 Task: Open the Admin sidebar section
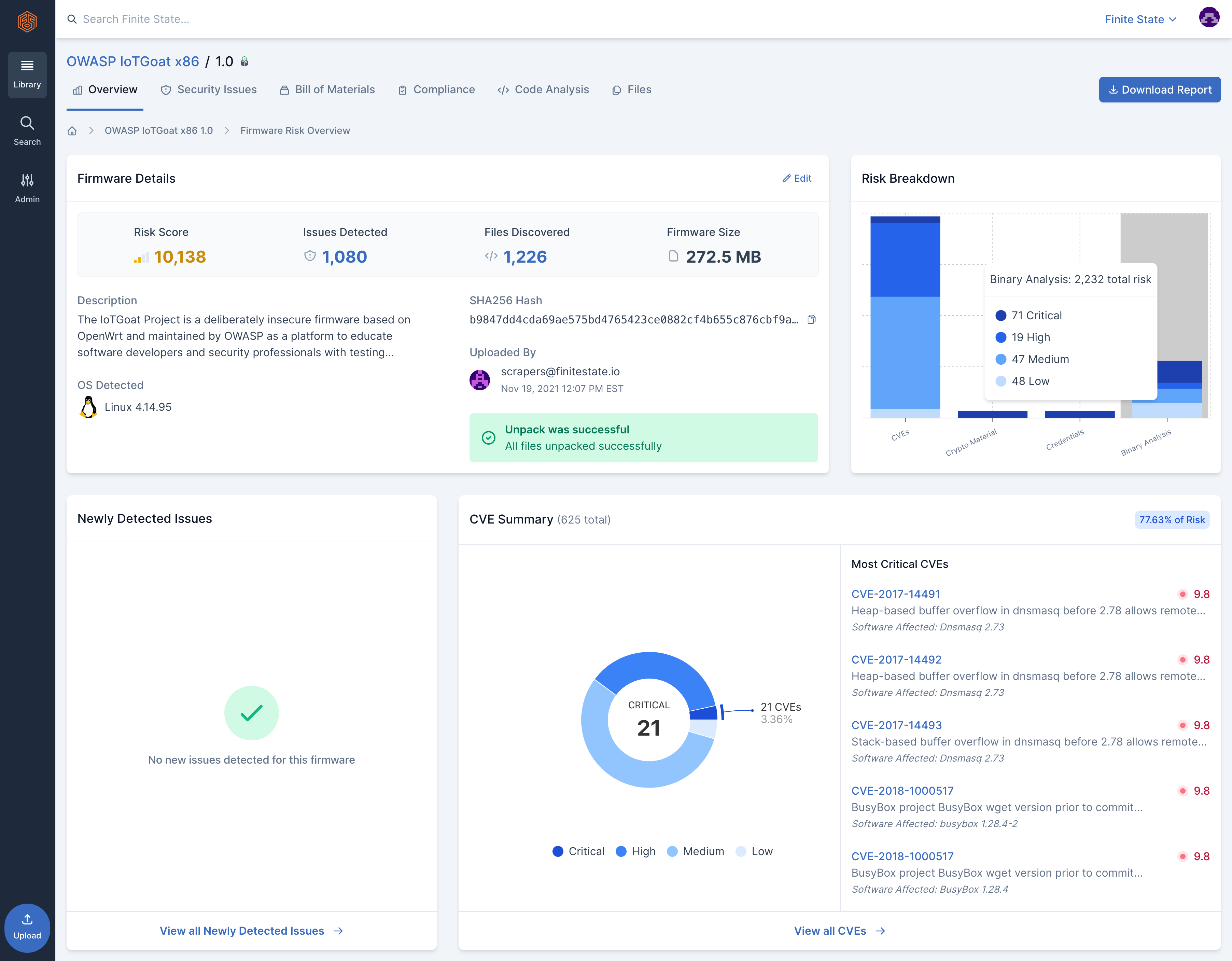point(27,188)
